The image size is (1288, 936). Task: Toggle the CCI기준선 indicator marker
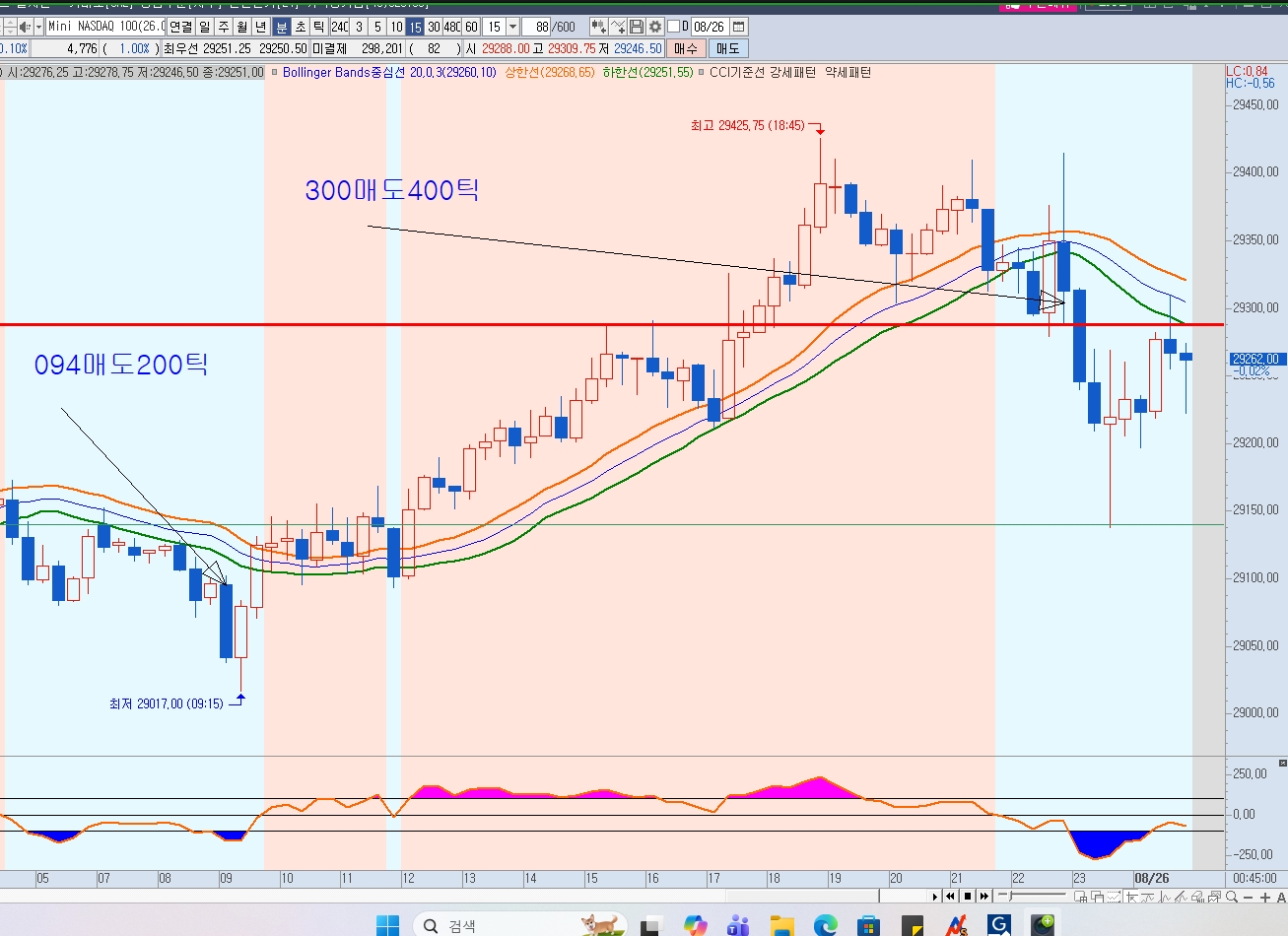coord(702,72)
